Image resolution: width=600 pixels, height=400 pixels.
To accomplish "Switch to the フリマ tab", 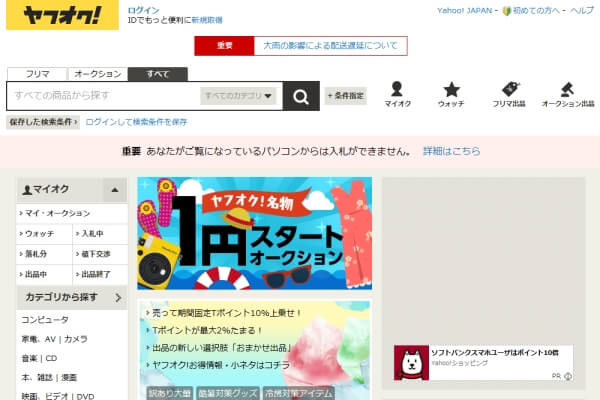I will pos(39,74).
